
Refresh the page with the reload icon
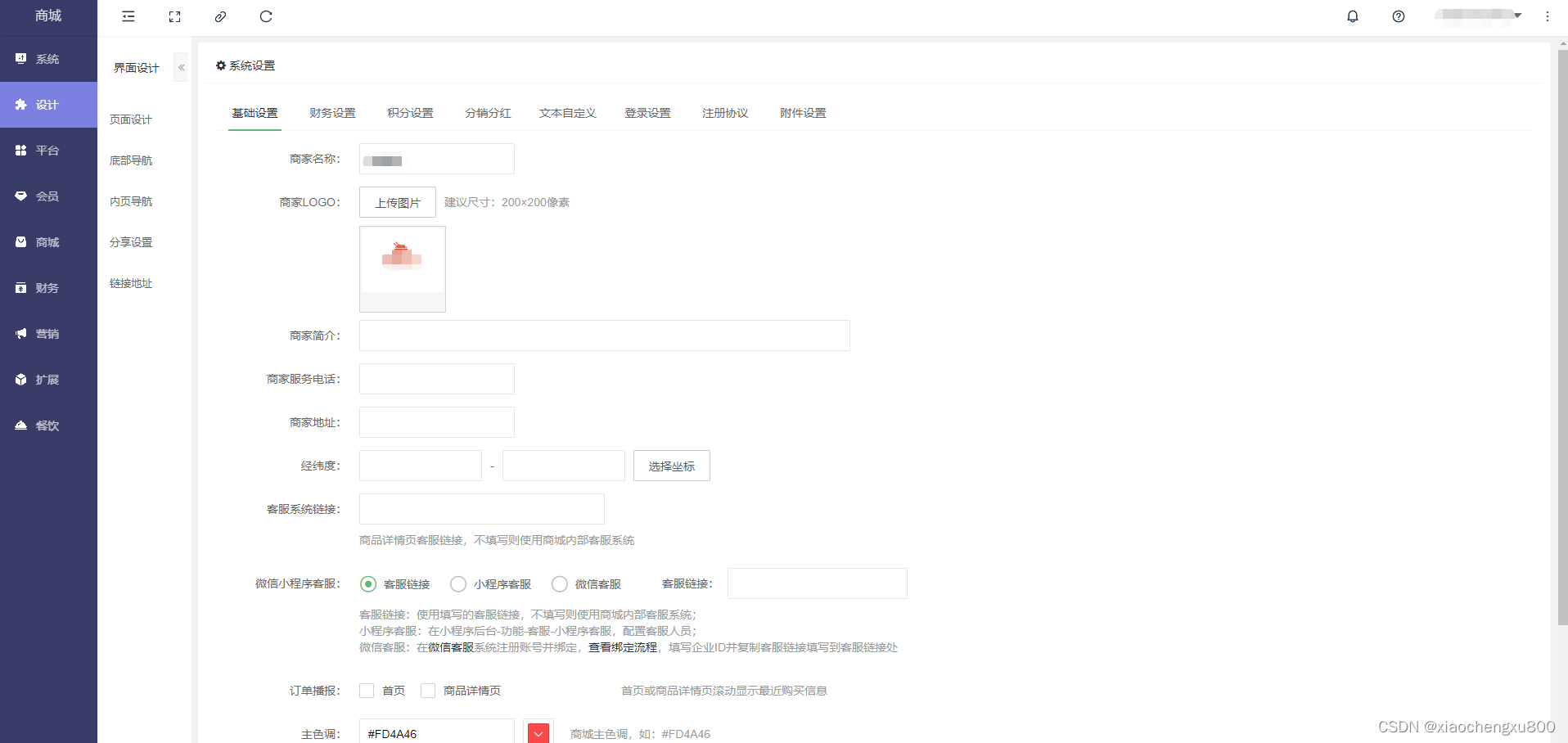click(x=266, y=16)
